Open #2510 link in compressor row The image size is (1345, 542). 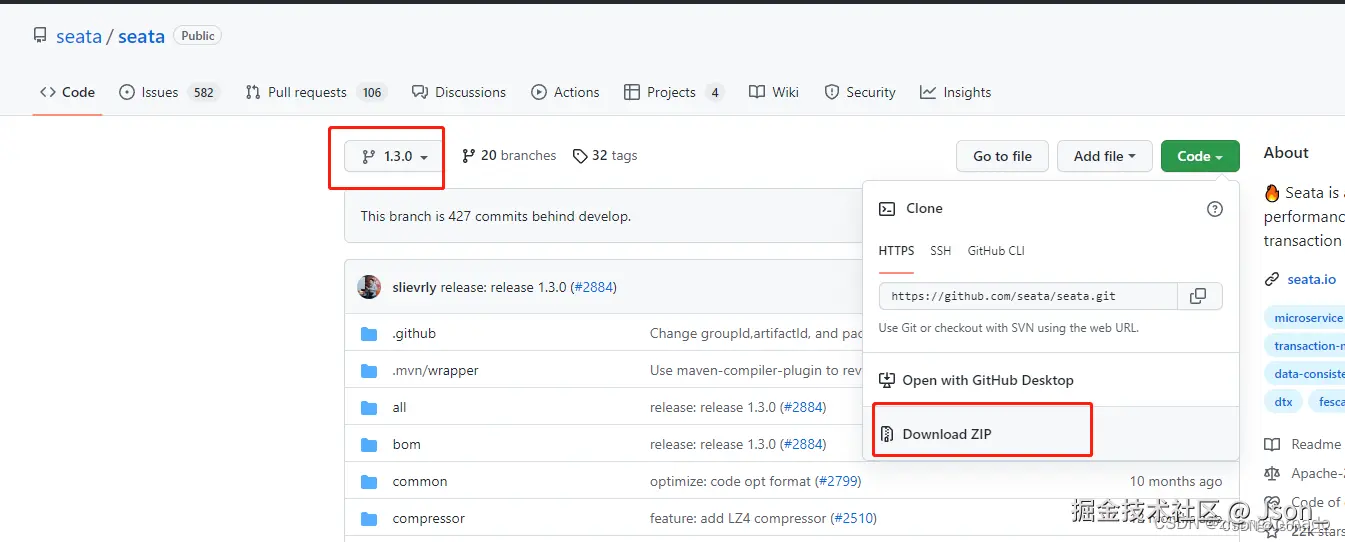[x=853, y=518]
